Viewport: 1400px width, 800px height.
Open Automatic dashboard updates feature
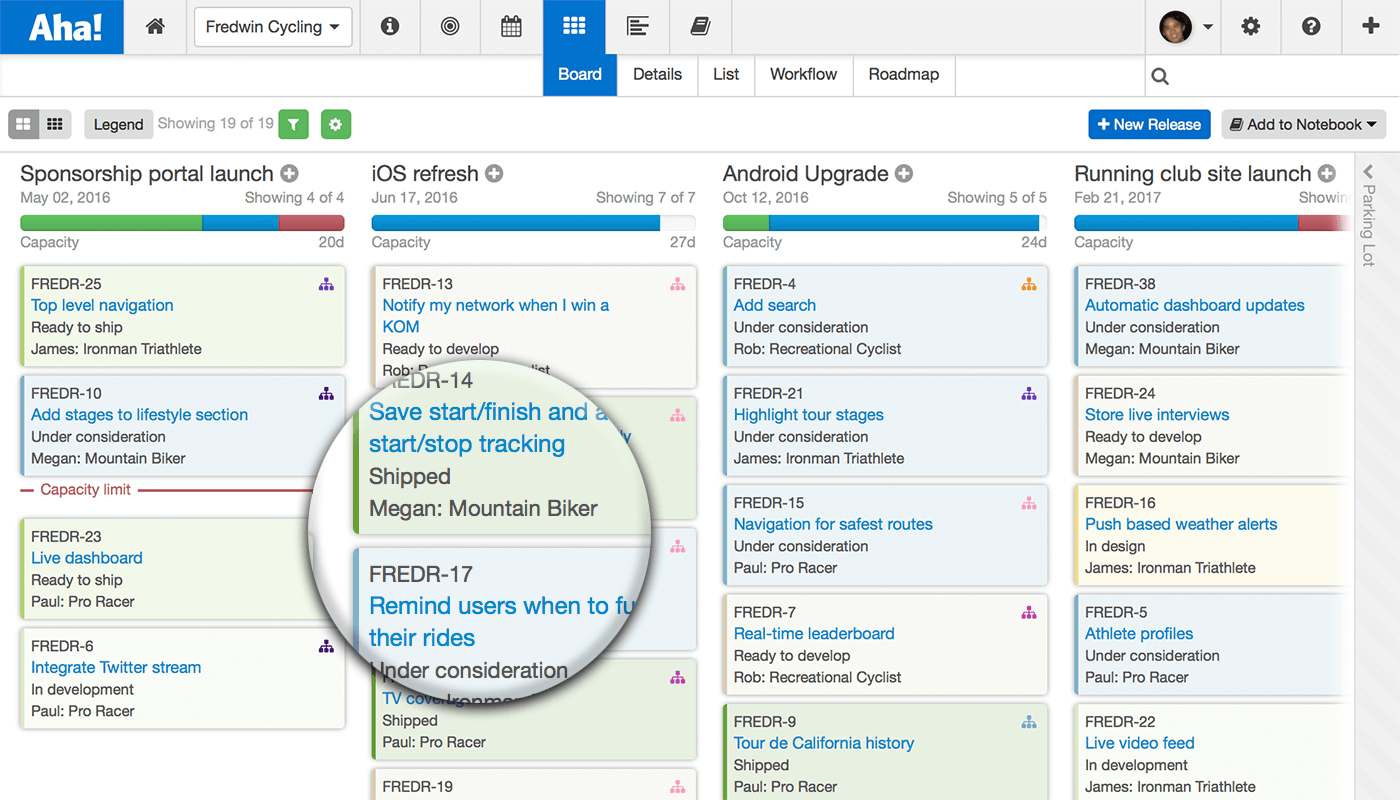1195,305
